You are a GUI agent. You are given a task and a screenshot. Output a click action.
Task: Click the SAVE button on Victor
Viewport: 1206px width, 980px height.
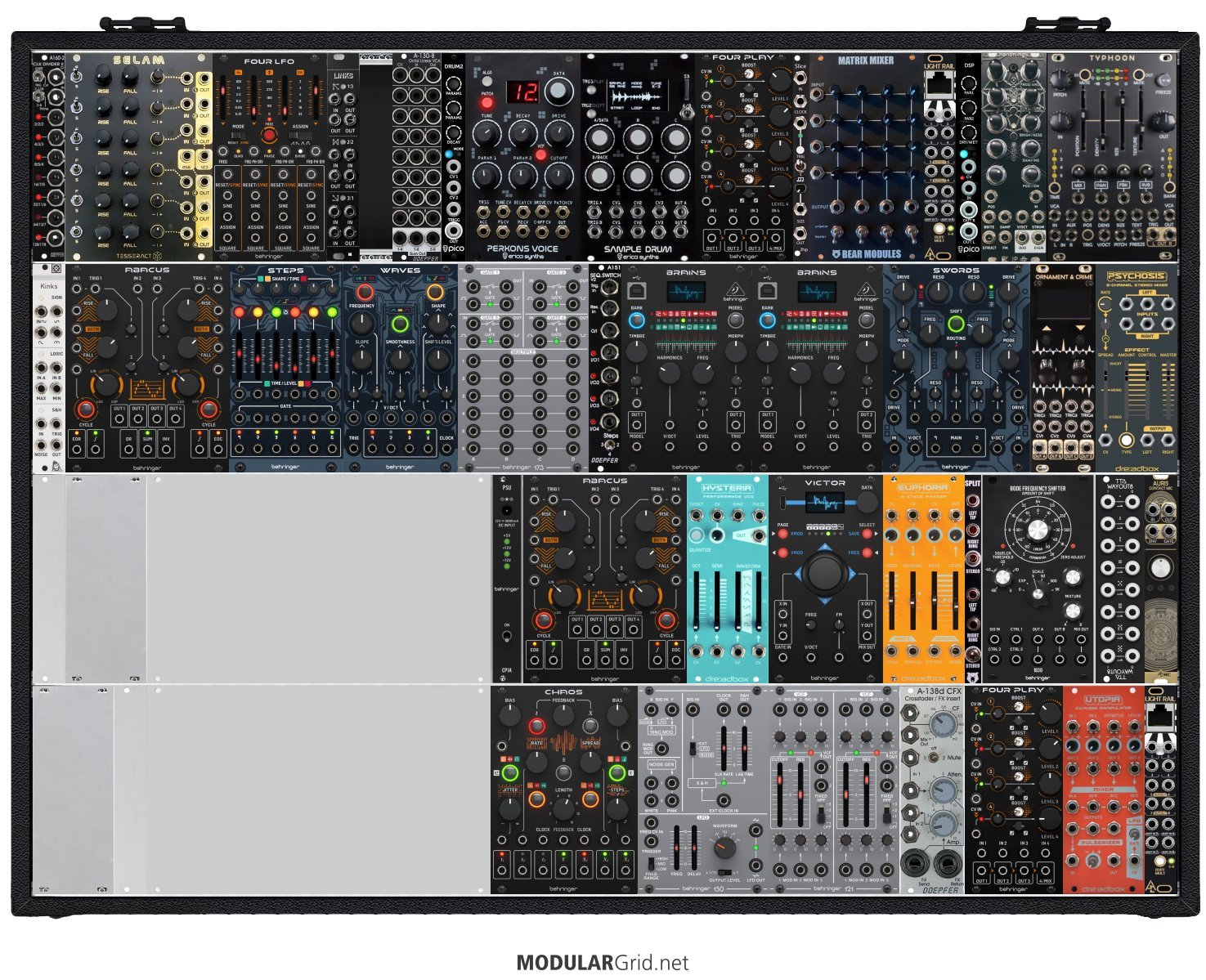pyautogui.click(x=867, y=534)
